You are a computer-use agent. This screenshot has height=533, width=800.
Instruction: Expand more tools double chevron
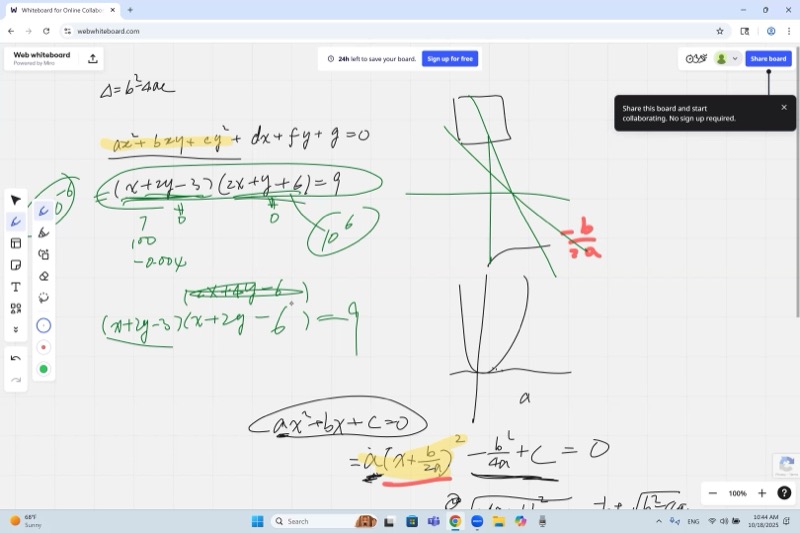16,329
